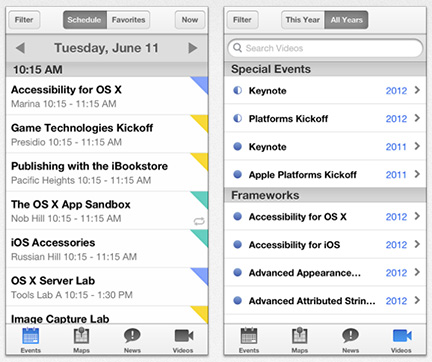Tap the blue corner flag on Accessibility for OS X session
The width and height of the screenshot is (432, 362).
[201, 83]
